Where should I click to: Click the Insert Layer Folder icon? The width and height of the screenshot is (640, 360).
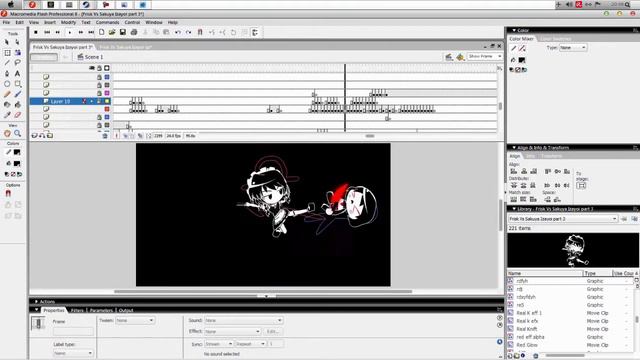pos(50,136)
